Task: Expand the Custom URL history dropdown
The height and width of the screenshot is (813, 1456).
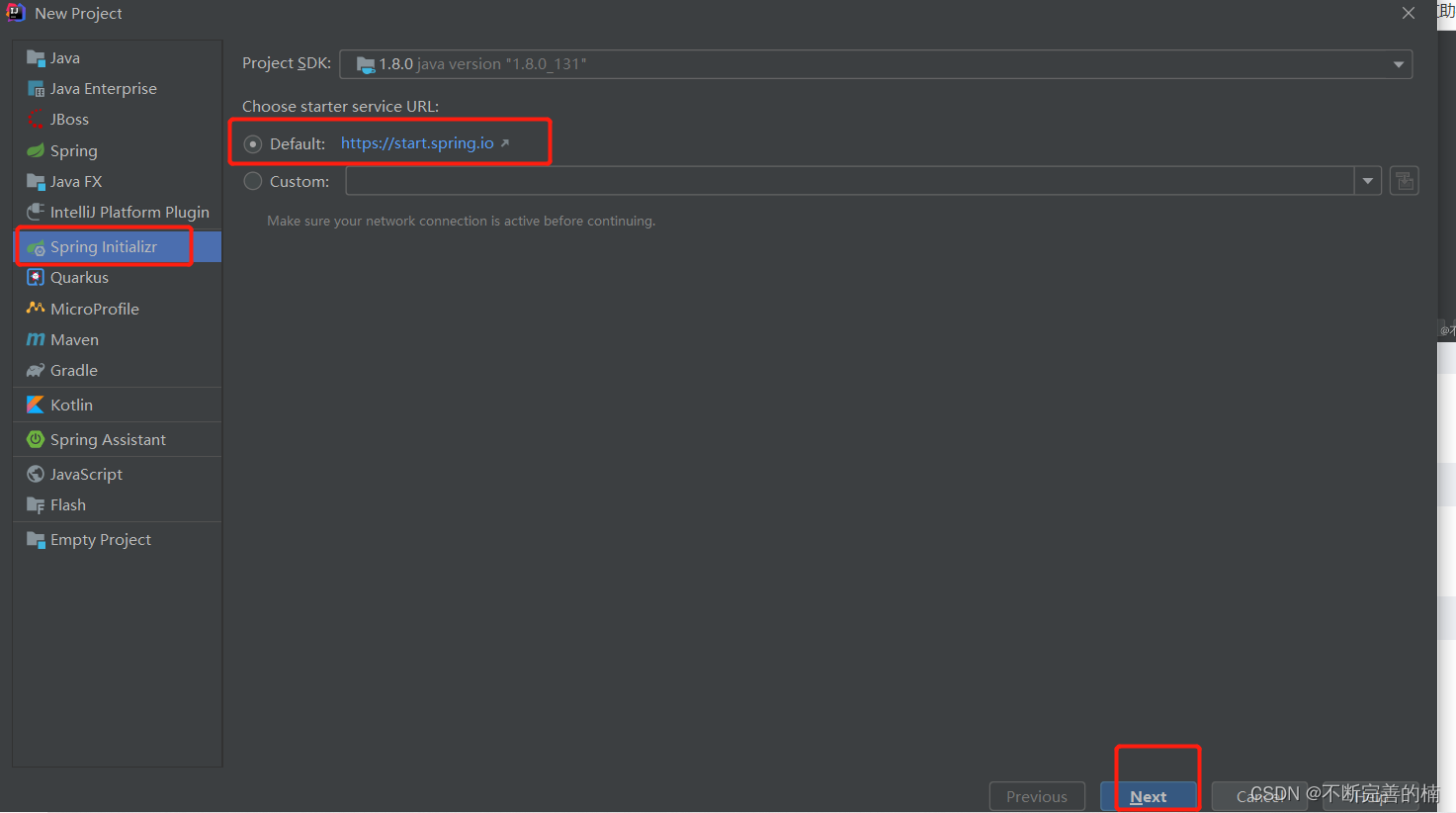Action: pyautogui.click(x=1368, y=181)
